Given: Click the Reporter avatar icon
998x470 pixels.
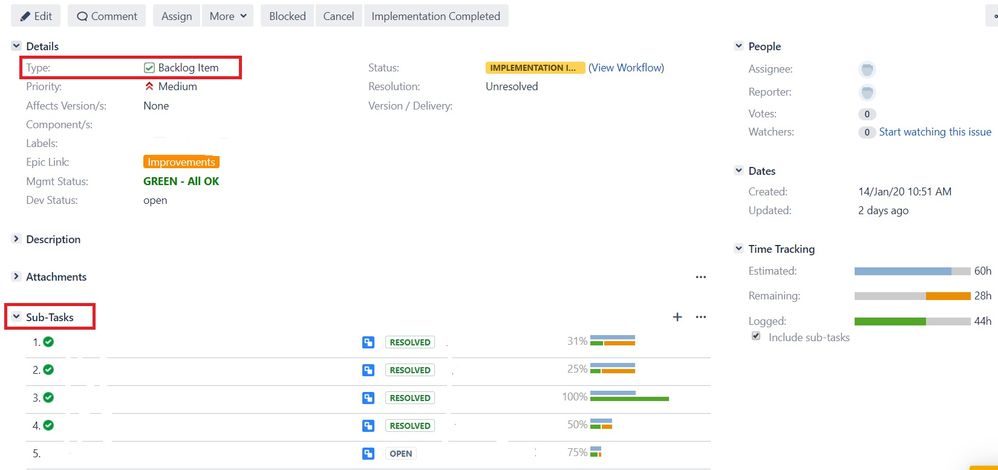Looking at the screenshot, I should (866, 92).
